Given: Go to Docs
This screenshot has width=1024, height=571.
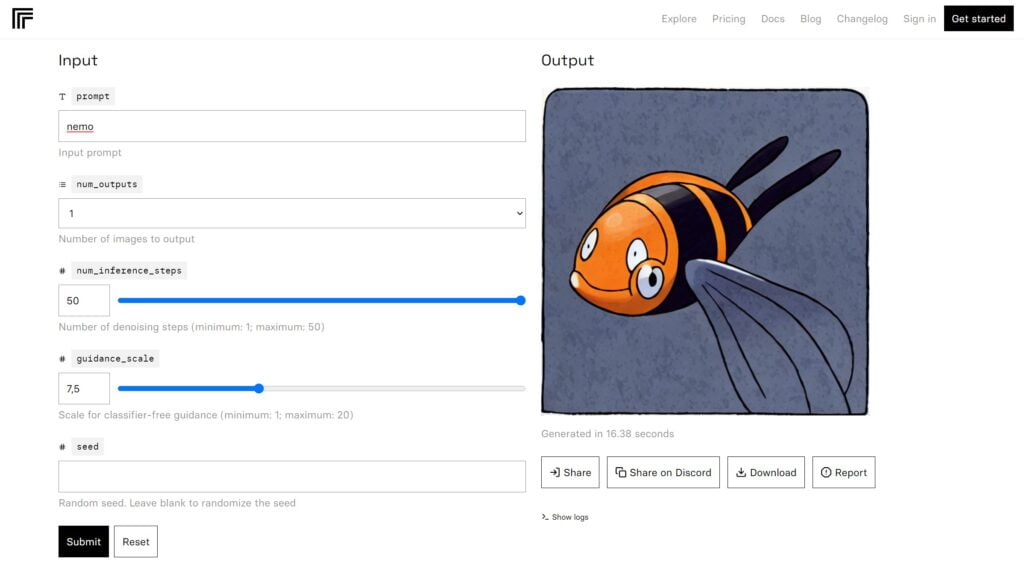Looking at the screenshot, I should pyautogui.click(x=773, y=19).
